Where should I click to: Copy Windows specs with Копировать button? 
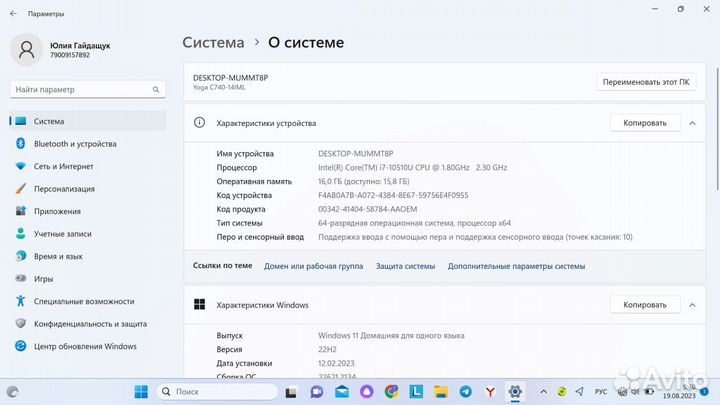pyautogui.click(x=645, y=305)
